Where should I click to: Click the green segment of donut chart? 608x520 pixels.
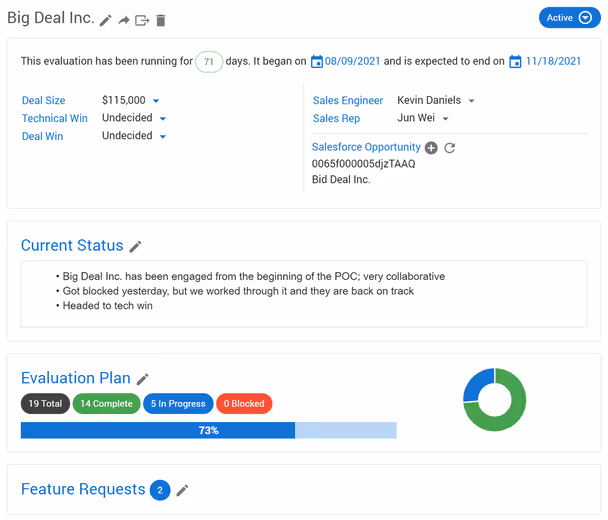point(514,415)
